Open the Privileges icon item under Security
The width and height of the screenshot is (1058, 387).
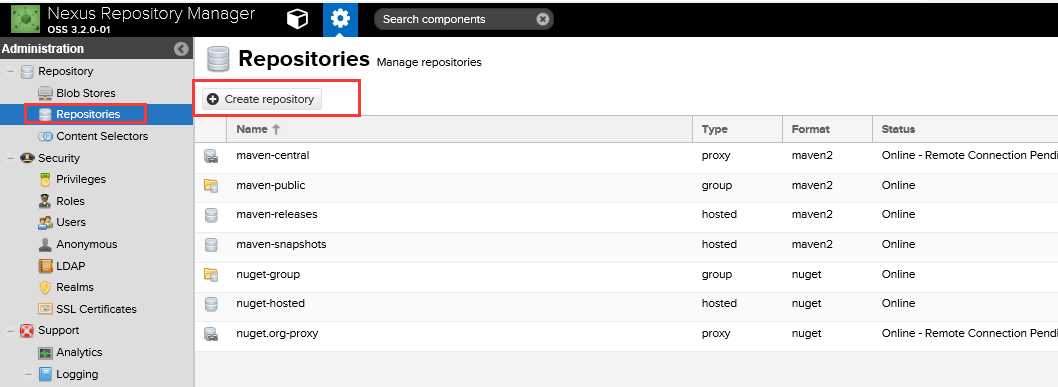[46, 179]
